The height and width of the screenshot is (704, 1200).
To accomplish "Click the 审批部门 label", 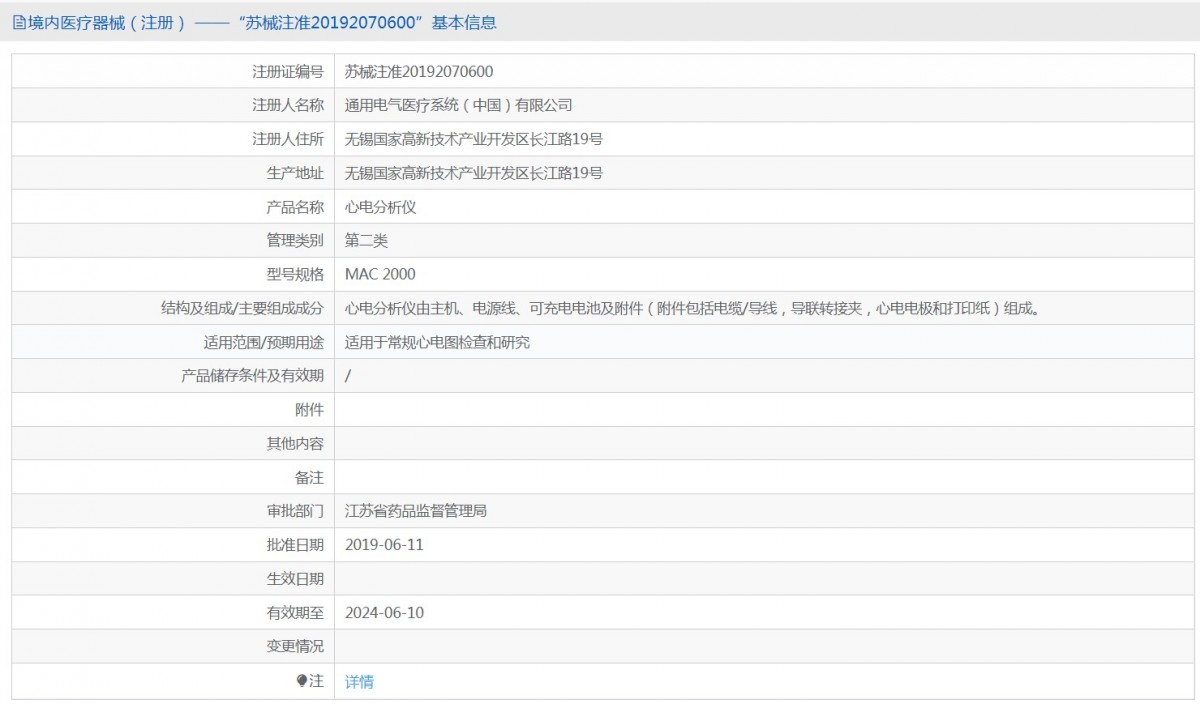I will click(x=295, y=511).
